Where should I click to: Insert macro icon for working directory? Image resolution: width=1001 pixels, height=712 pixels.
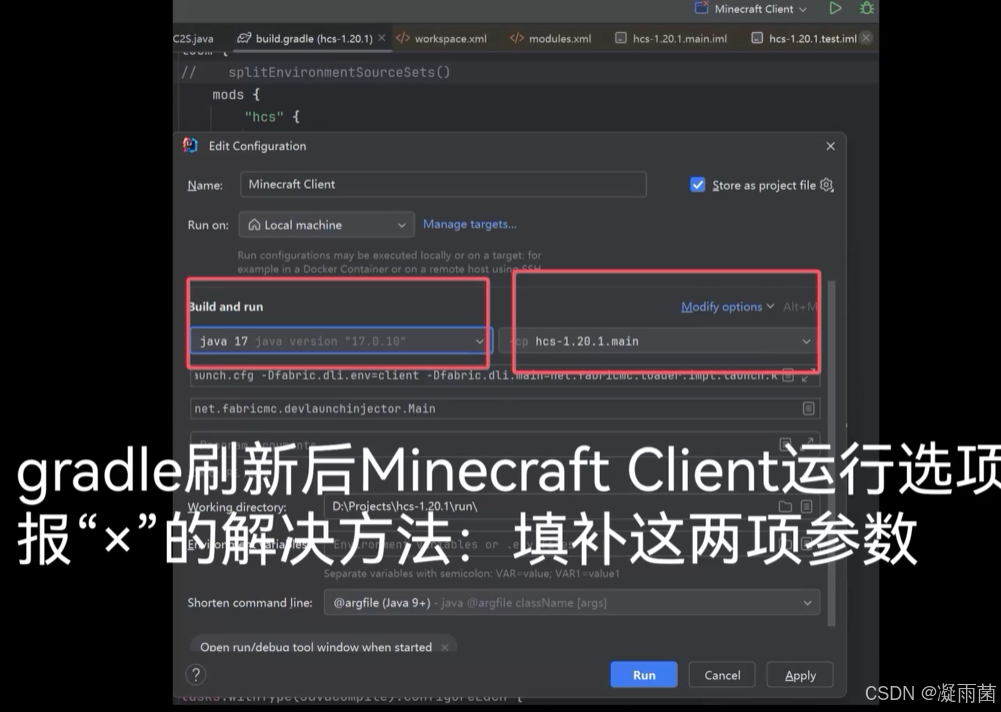click(x=806, y=506)
